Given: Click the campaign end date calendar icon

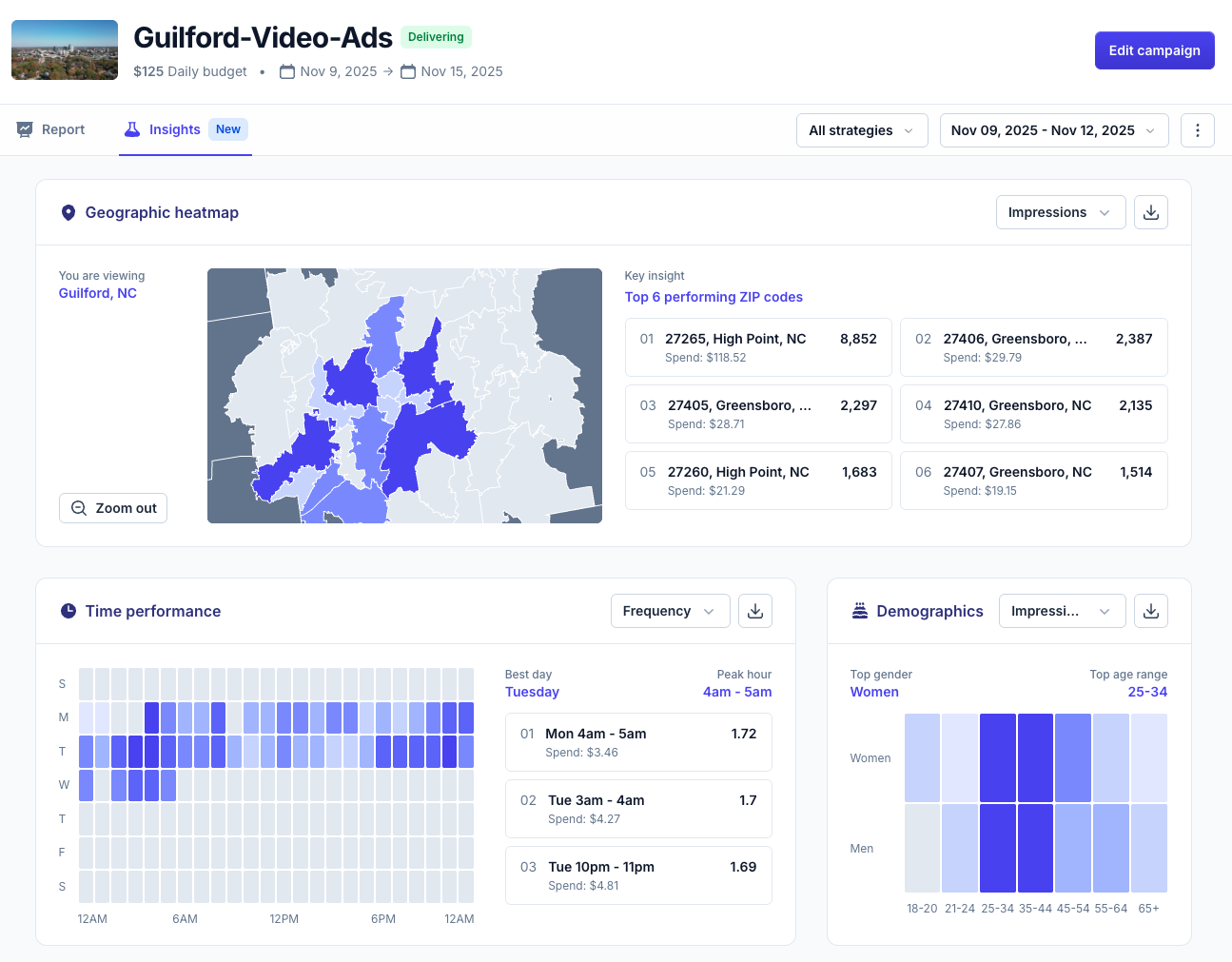Looking at the screenshot, I should (x=407, y=71).
